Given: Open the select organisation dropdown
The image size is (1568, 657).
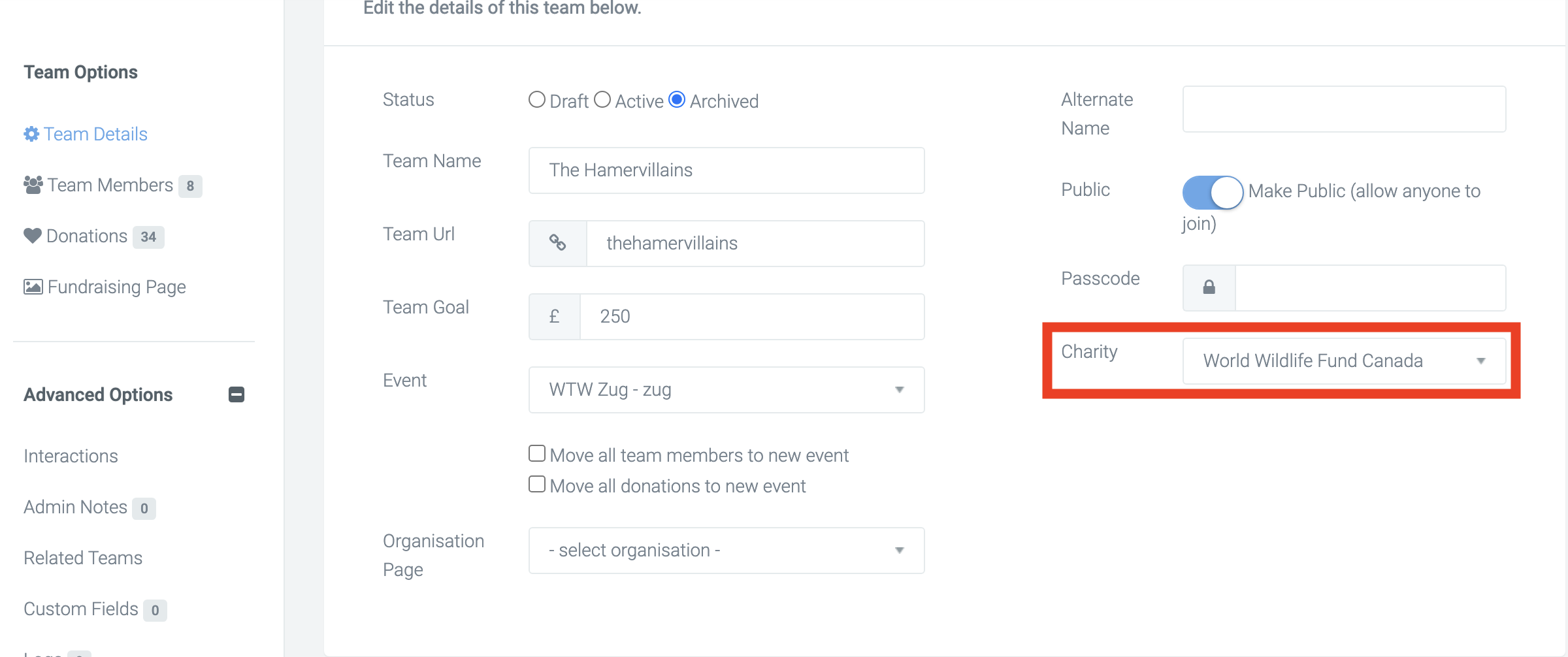Looking at the screenshot, I should click(x=727, y=551).
